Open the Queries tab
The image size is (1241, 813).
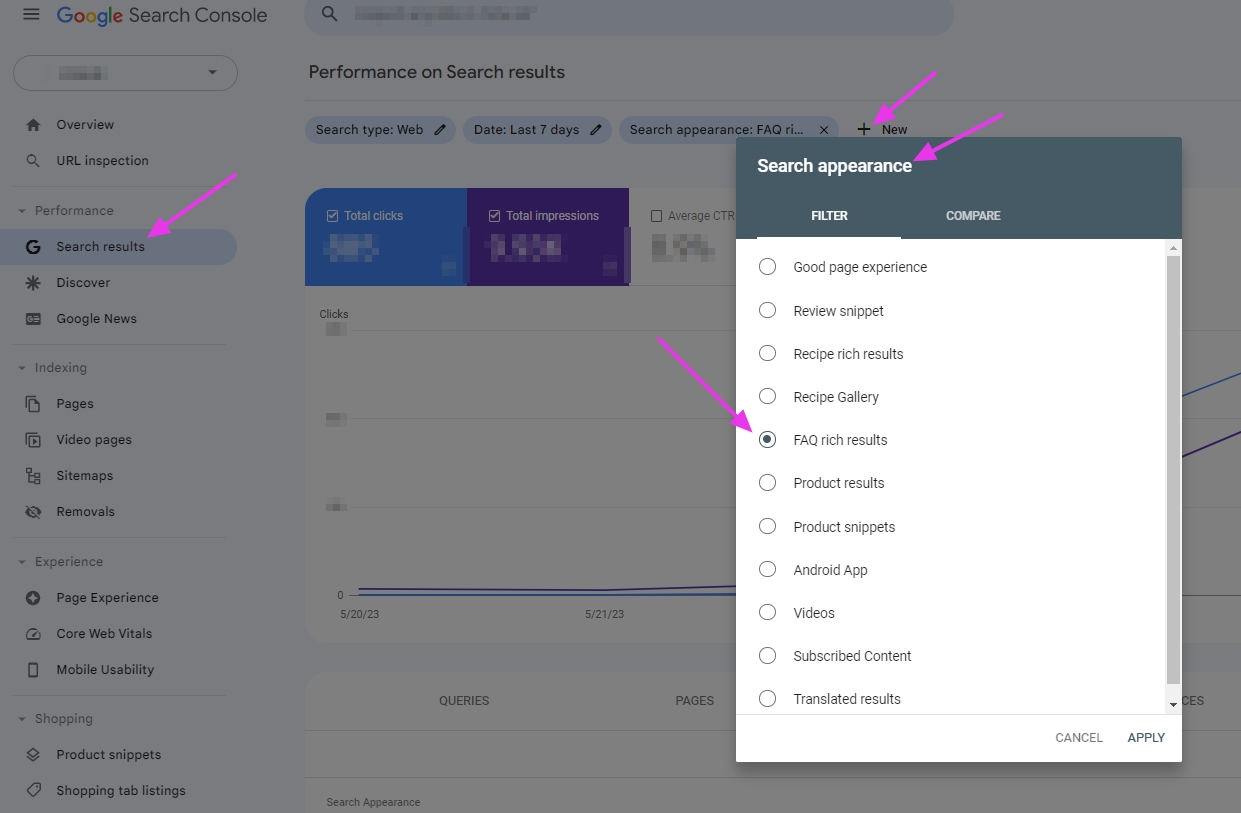[x=464, y=701]
